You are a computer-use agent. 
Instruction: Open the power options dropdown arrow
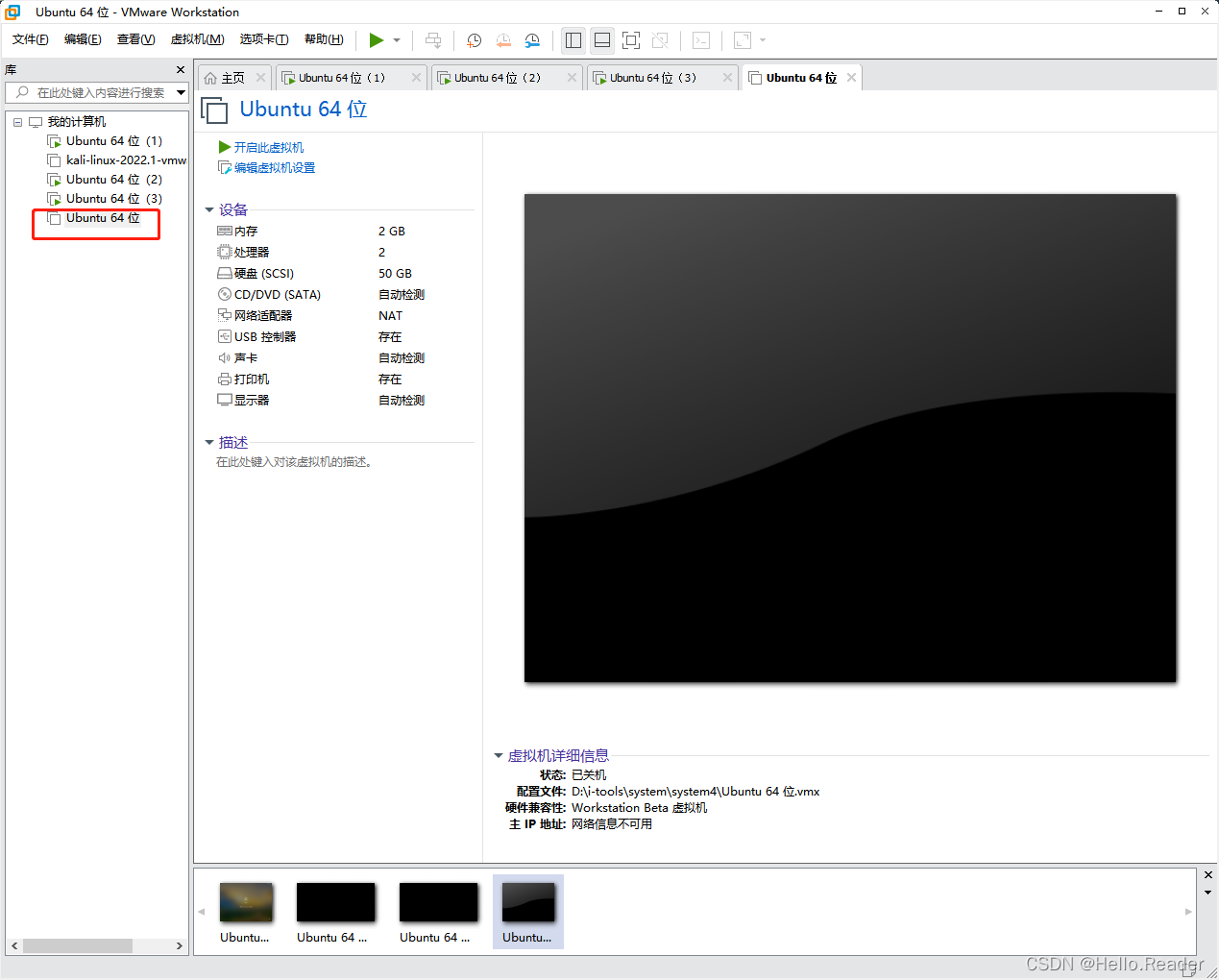(x=397, y=40)
